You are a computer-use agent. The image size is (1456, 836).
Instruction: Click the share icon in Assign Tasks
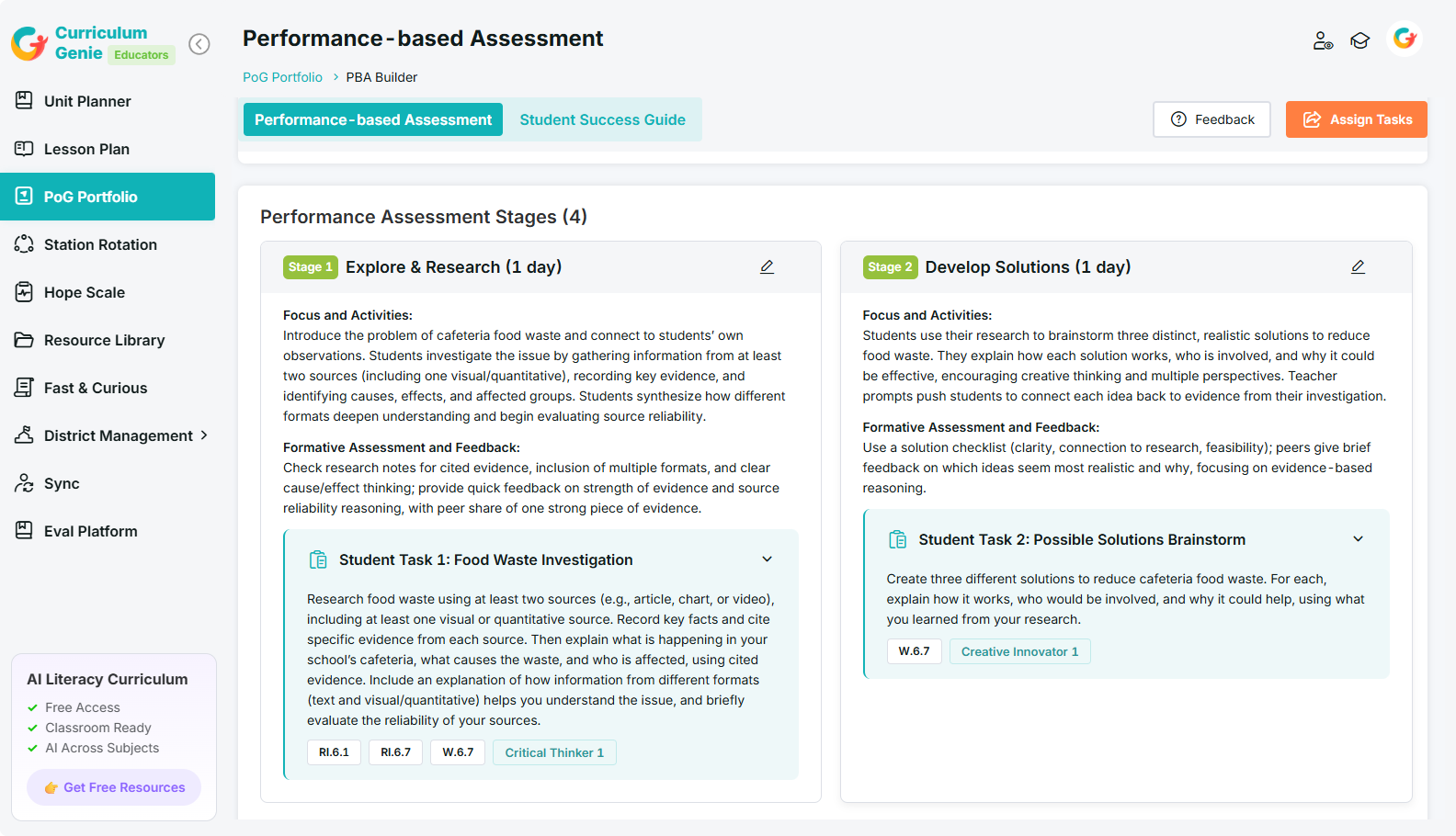1312,119
